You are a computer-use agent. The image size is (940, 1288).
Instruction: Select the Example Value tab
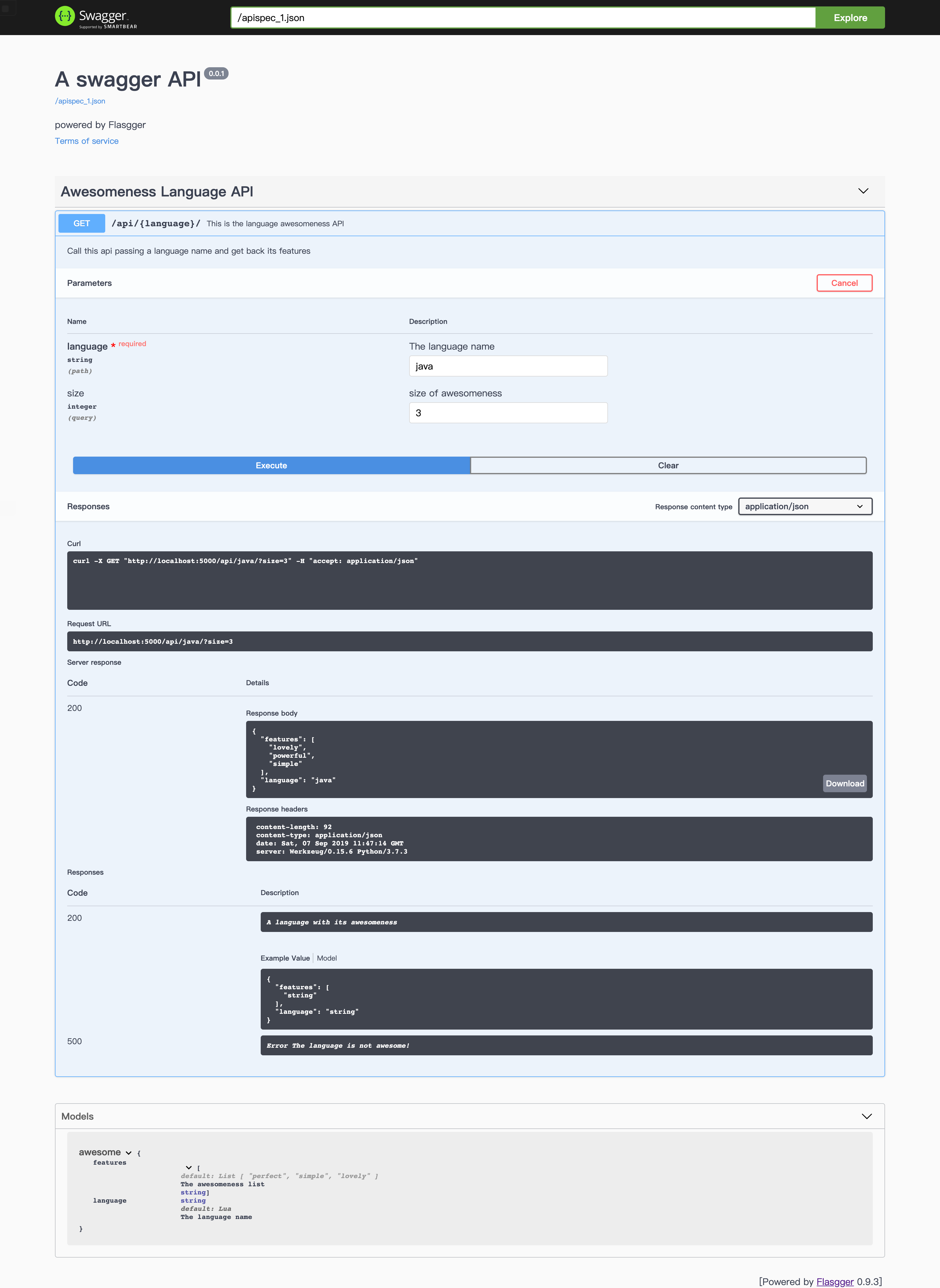pyautogui.click(x=285, y=959)
